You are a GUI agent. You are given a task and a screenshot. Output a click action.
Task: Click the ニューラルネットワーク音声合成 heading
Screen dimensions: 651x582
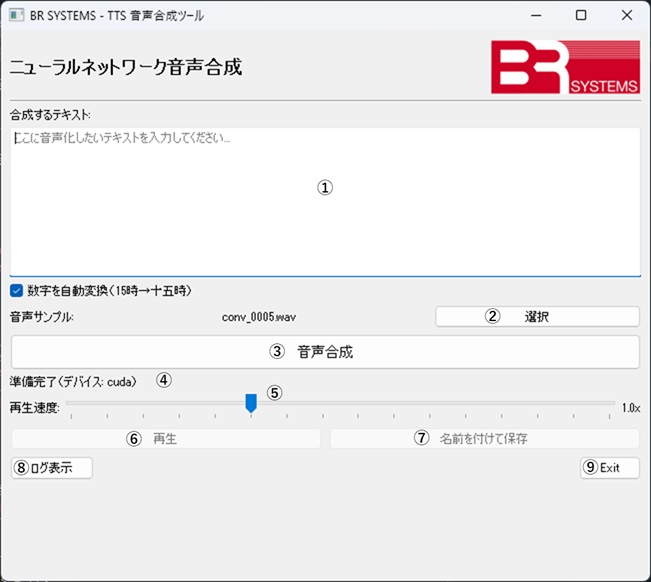tap(126, 68)
